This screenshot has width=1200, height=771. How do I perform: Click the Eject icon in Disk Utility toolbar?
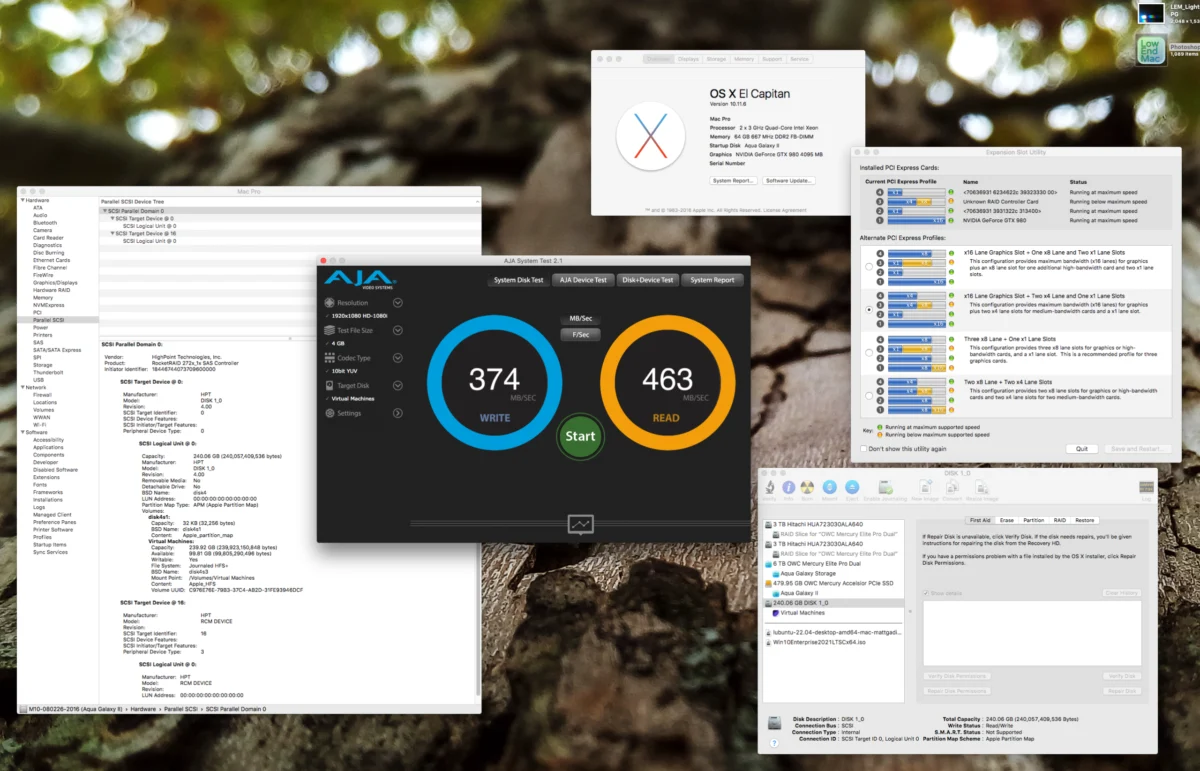pyautogui.click(x=852, y=487)
